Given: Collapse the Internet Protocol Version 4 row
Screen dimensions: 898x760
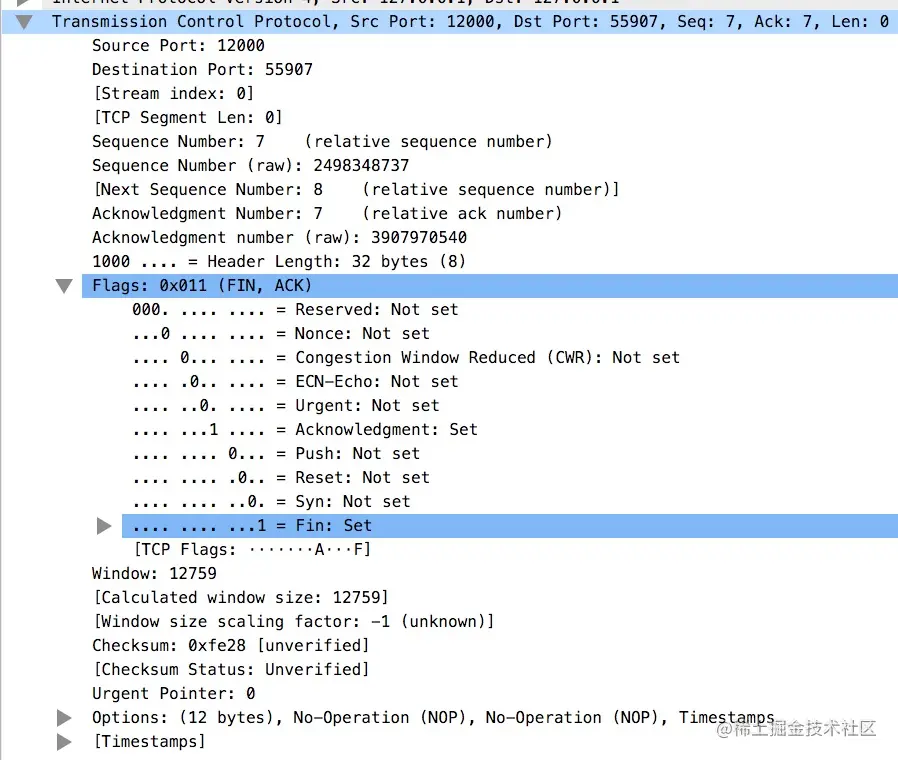Looking at the screenshot, I should pos(22,2).
